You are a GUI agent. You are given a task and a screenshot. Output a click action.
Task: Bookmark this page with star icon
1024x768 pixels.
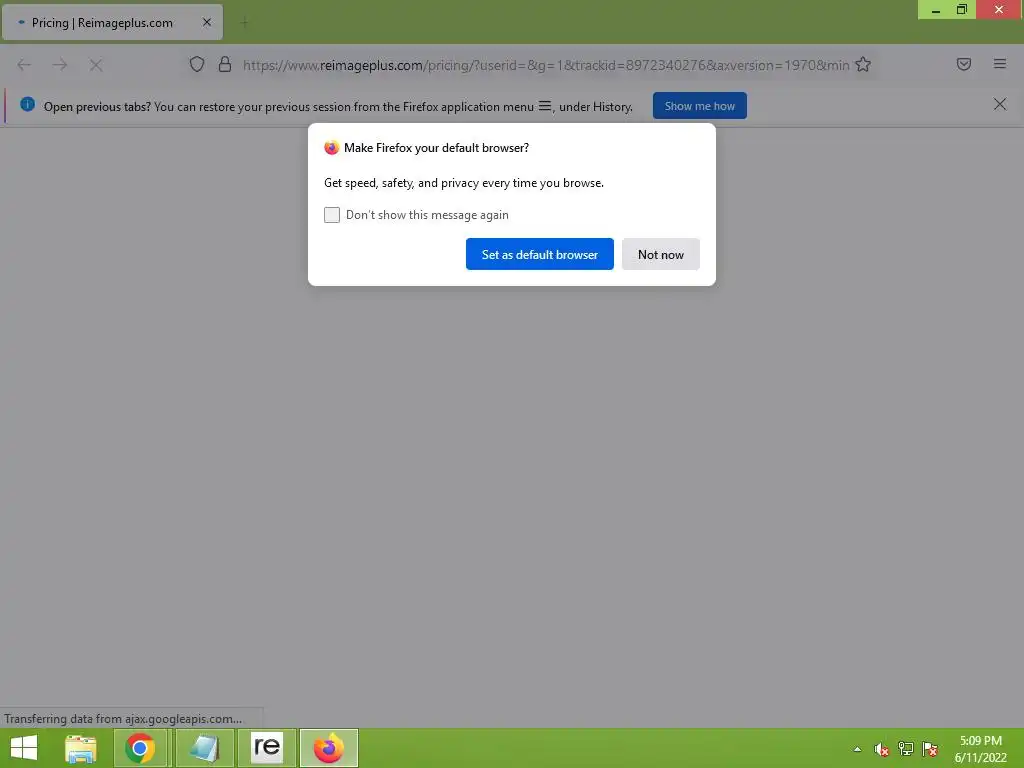pyautogui.click(x=863, y=64)
